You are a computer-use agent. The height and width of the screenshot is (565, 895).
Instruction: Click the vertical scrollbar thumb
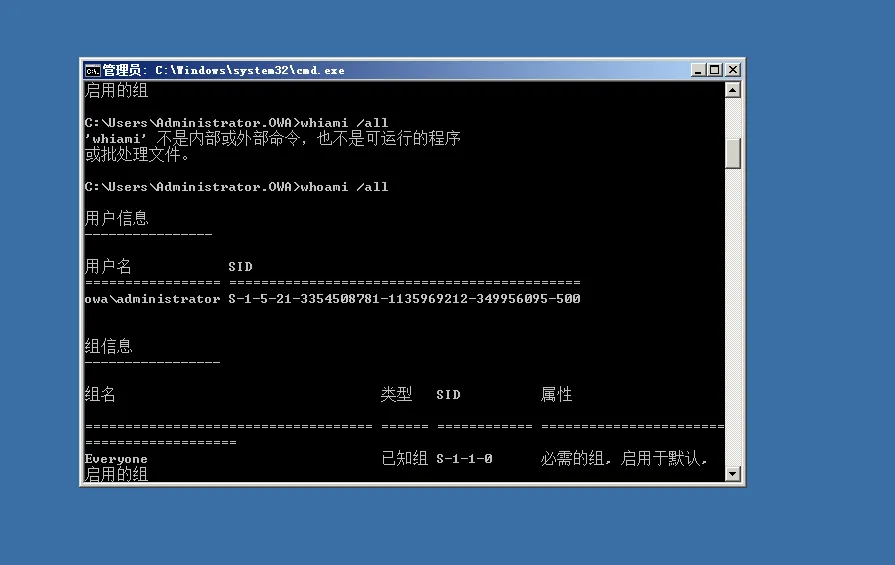tap(733, 152)
